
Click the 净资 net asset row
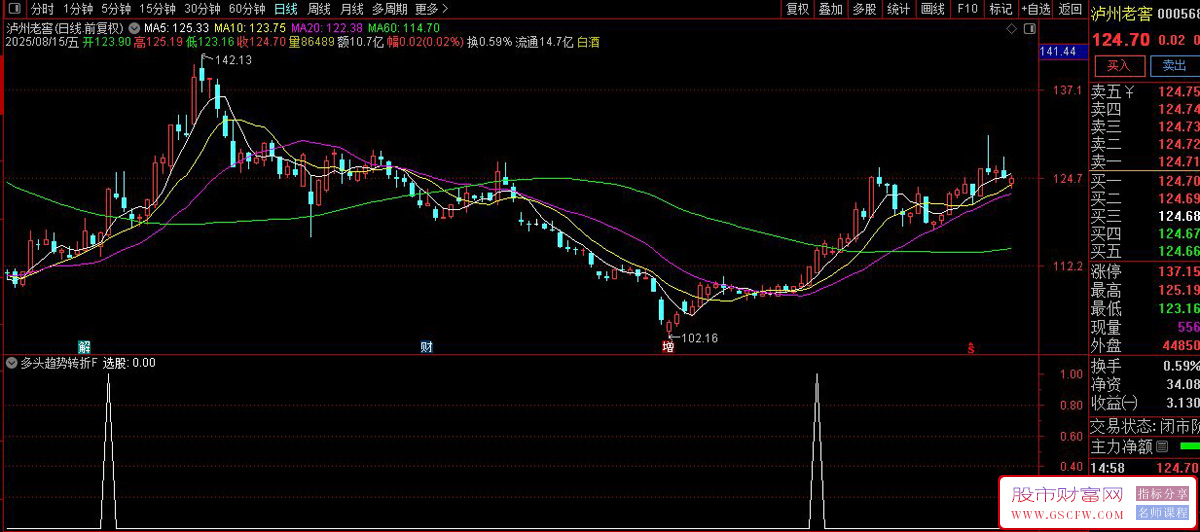(x=1145, y=383)
